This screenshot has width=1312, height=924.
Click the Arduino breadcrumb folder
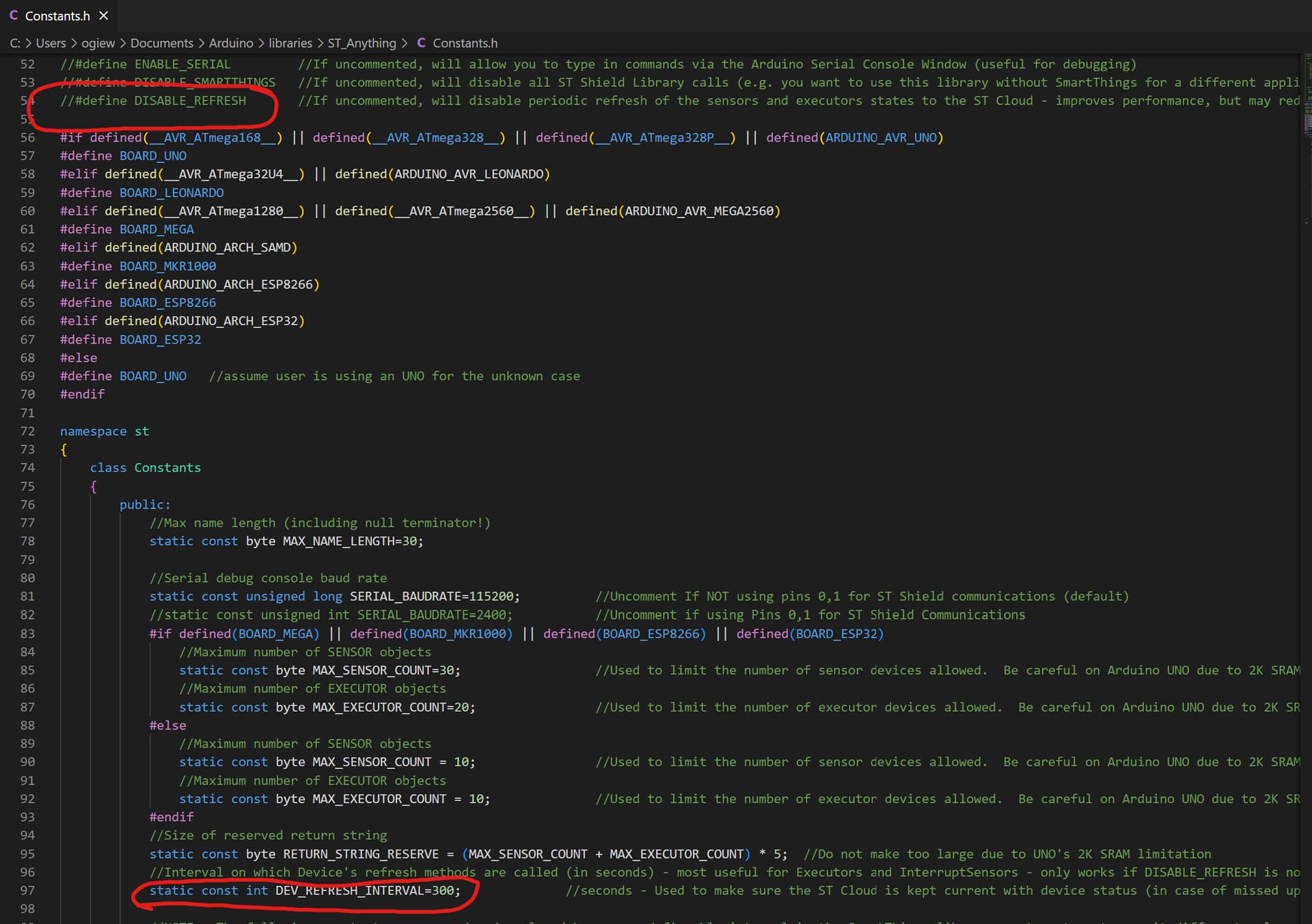click(230, 43)
